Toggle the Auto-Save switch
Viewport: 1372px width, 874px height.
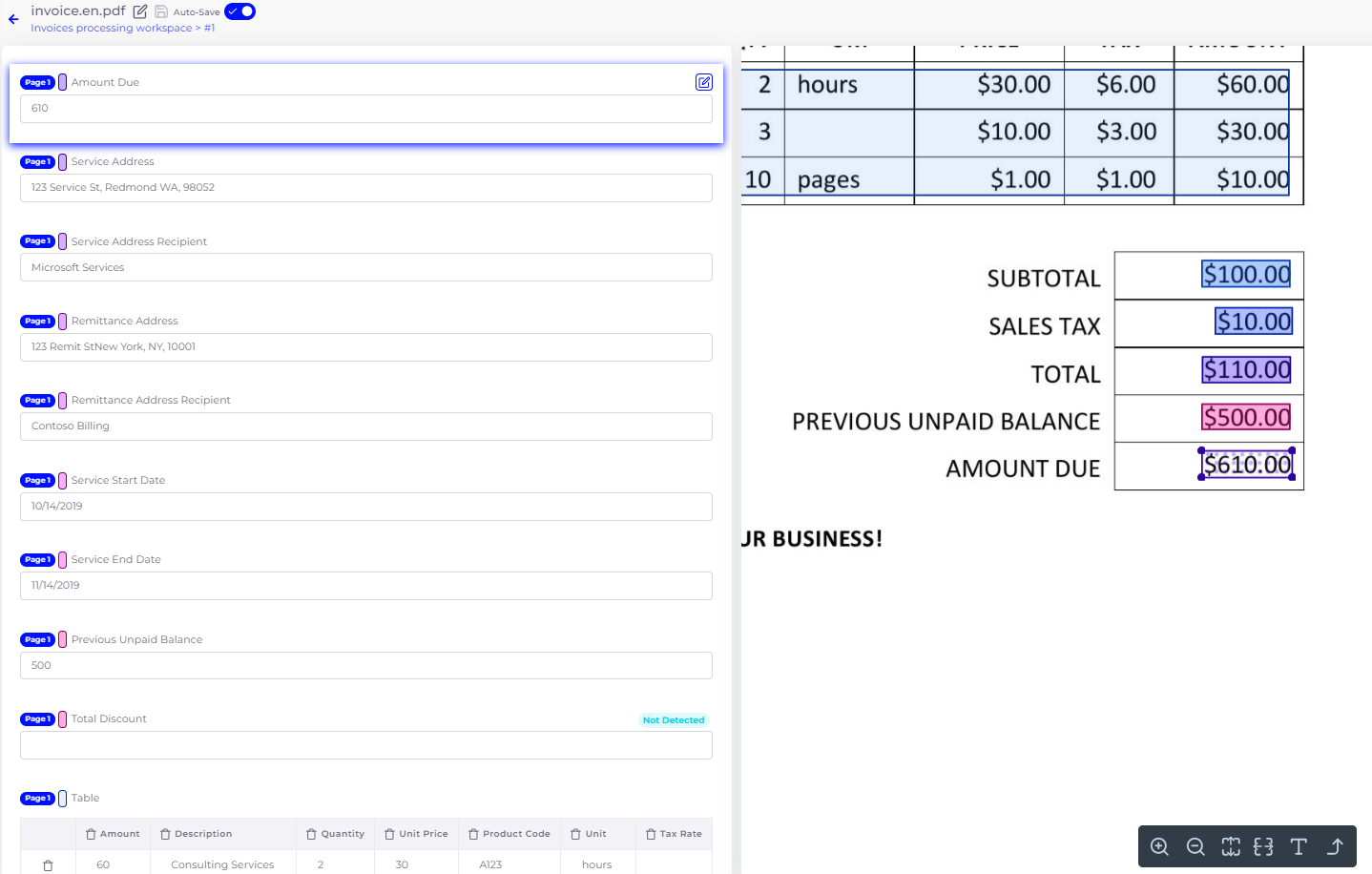point(240,11)
